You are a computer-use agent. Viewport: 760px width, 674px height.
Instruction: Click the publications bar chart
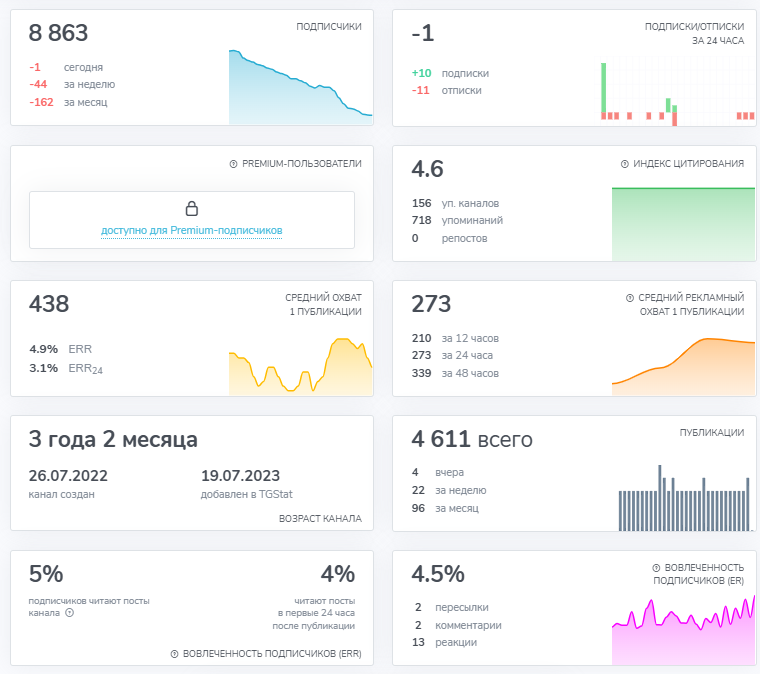[684, 498]
